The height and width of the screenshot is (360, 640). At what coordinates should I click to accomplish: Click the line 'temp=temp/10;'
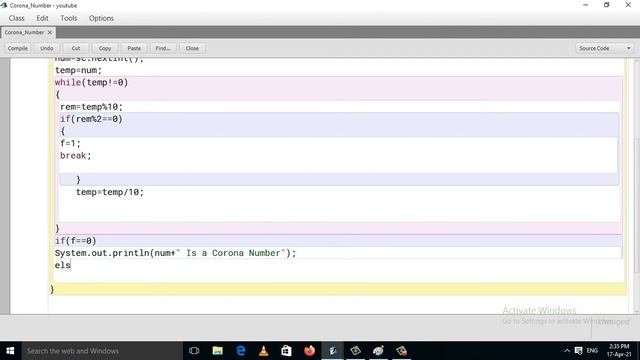point(110,192)
